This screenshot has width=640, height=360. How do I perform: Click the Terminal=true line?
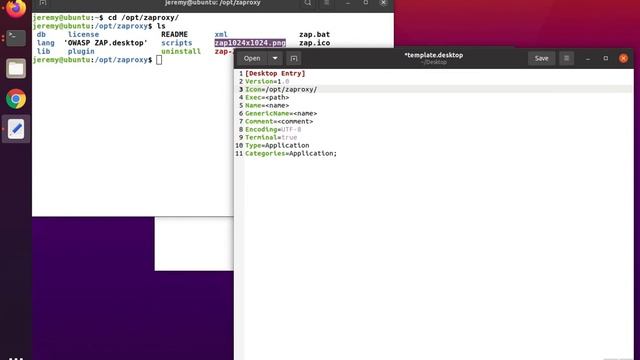(271, 138)
